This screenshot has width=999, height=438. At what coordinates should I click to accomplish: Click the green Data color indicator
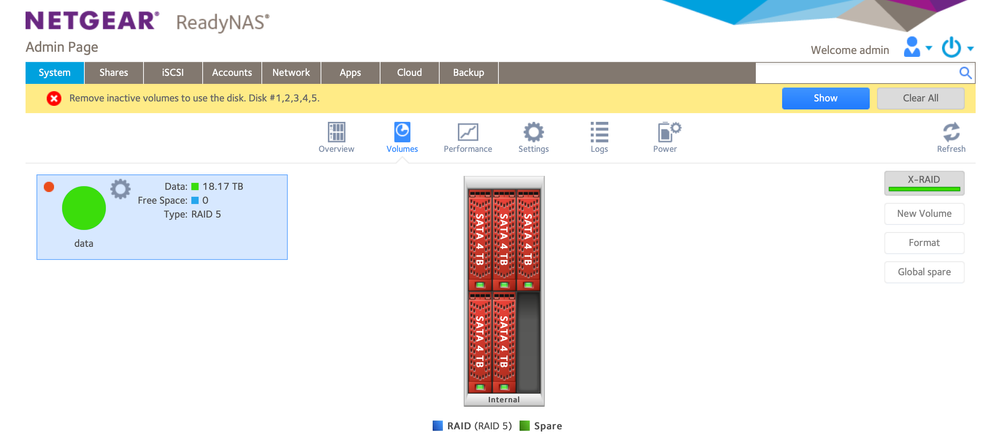point(195,187)
